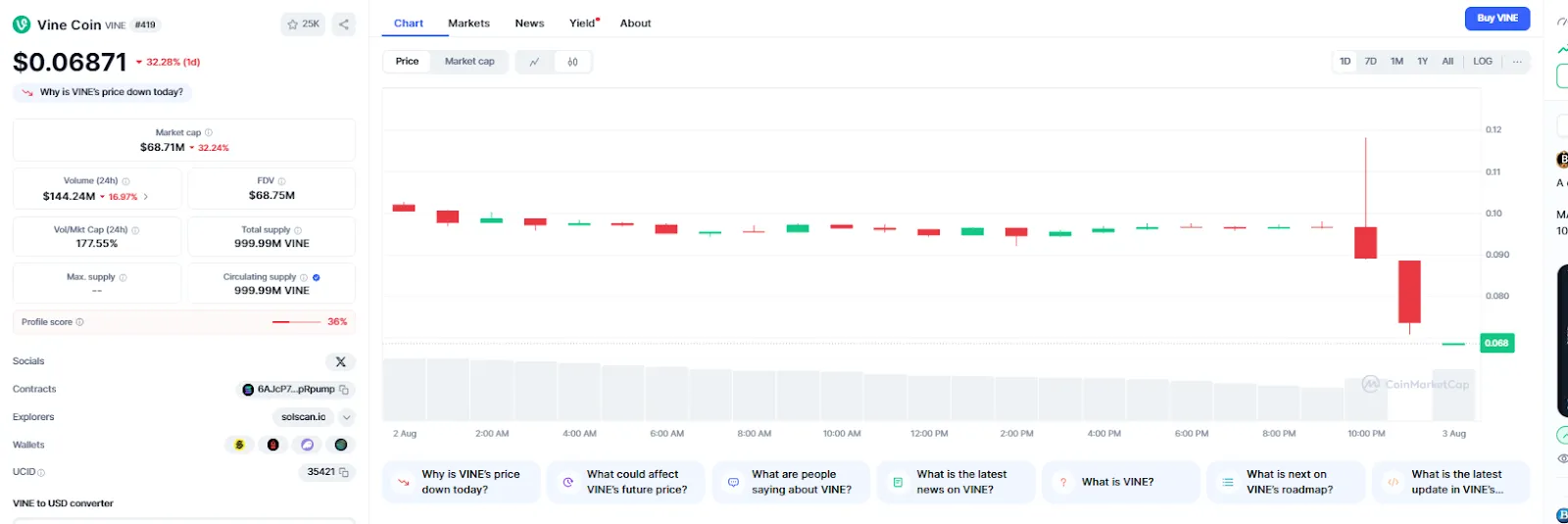Click the Market cap info icon
Screen dimensions: 1568x524
[x=209, y=132]
